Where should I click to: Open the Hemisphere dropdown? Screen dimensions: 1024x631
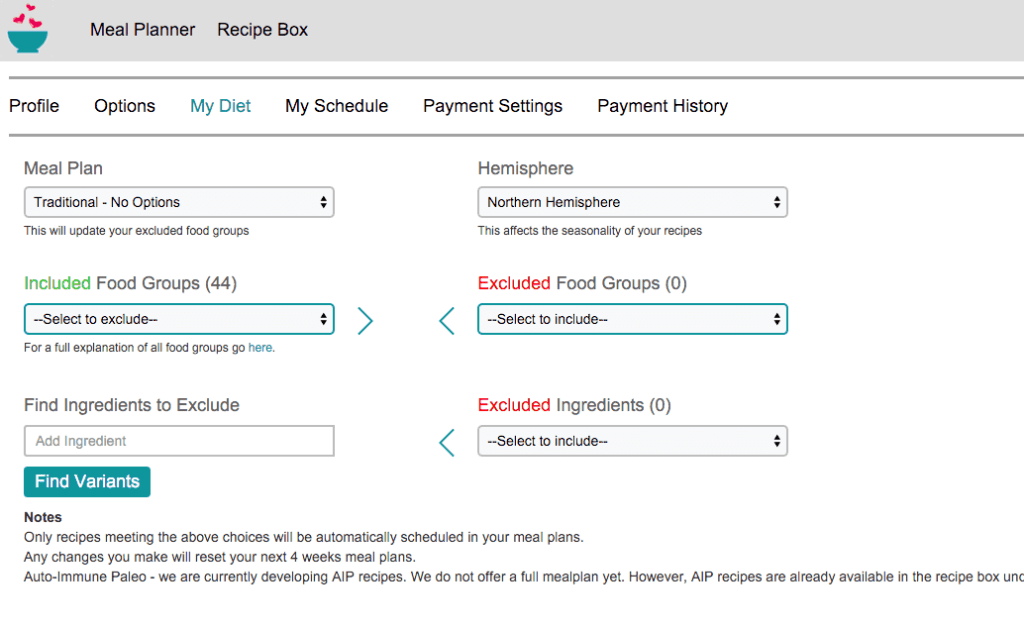tap(632, 201)
